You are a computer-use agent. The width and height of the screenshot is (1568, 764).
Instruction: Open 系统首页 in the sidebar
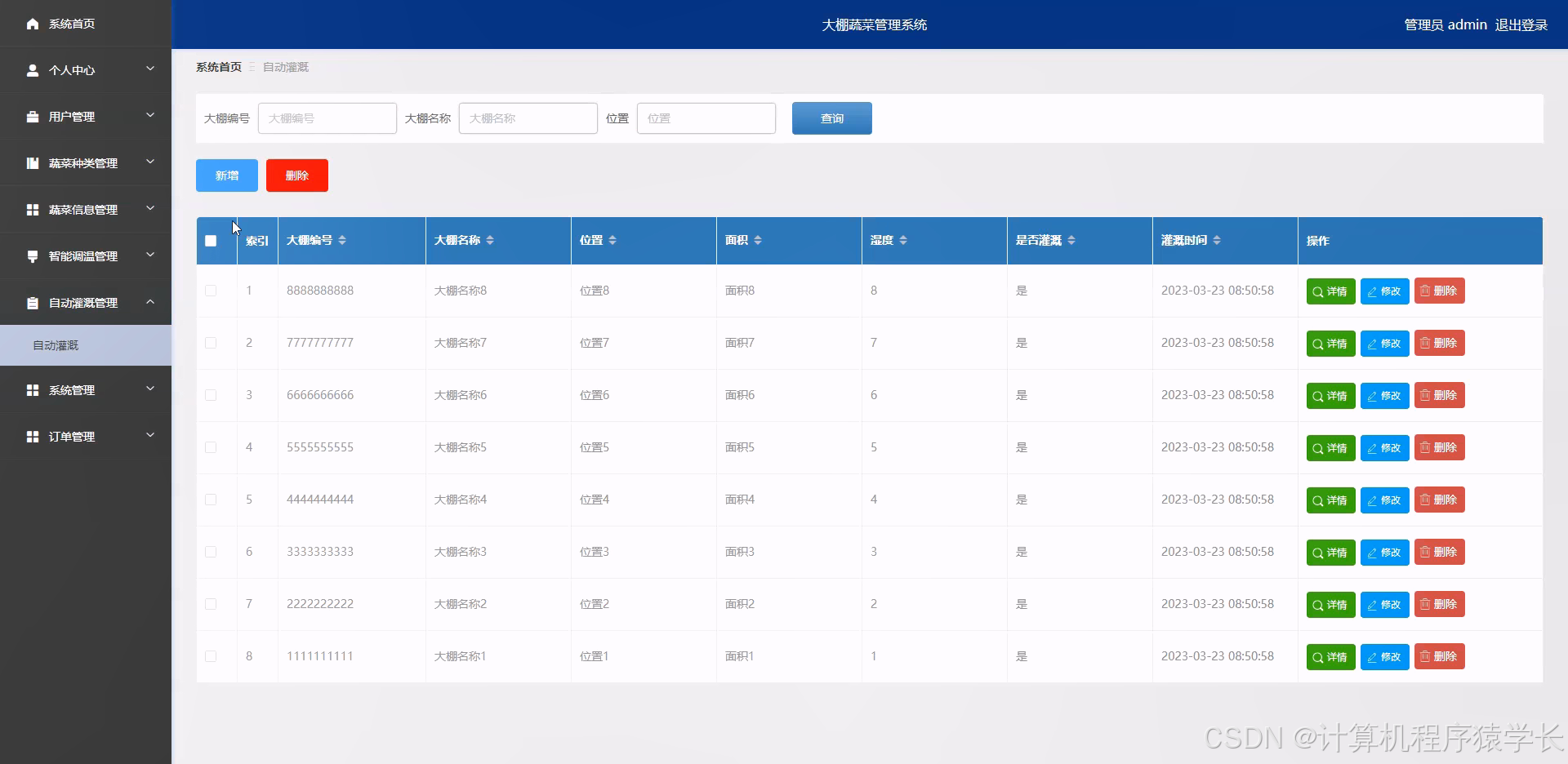(x=86, y=24)
